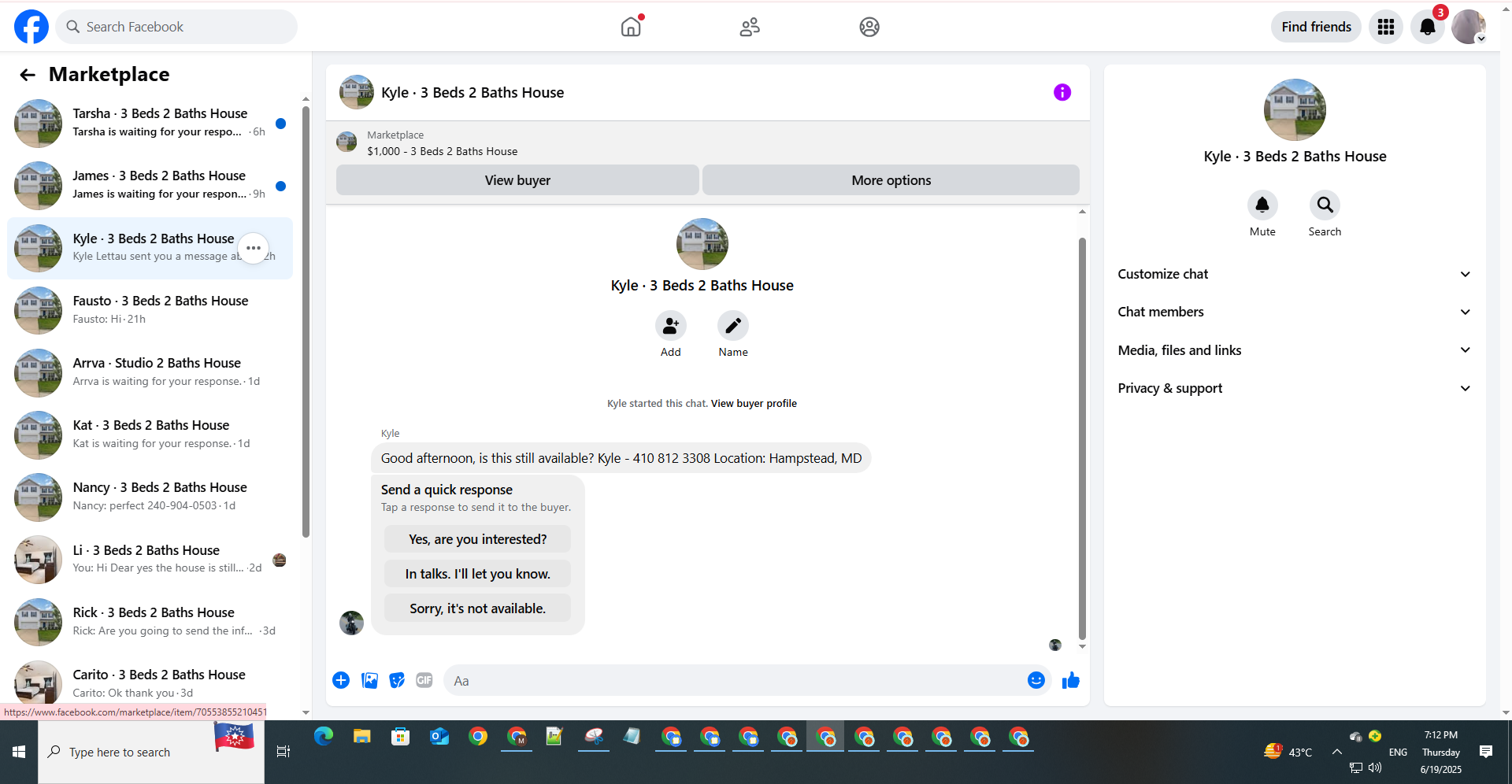
Task: Open Fausto conversation
Action: [150, 310]
